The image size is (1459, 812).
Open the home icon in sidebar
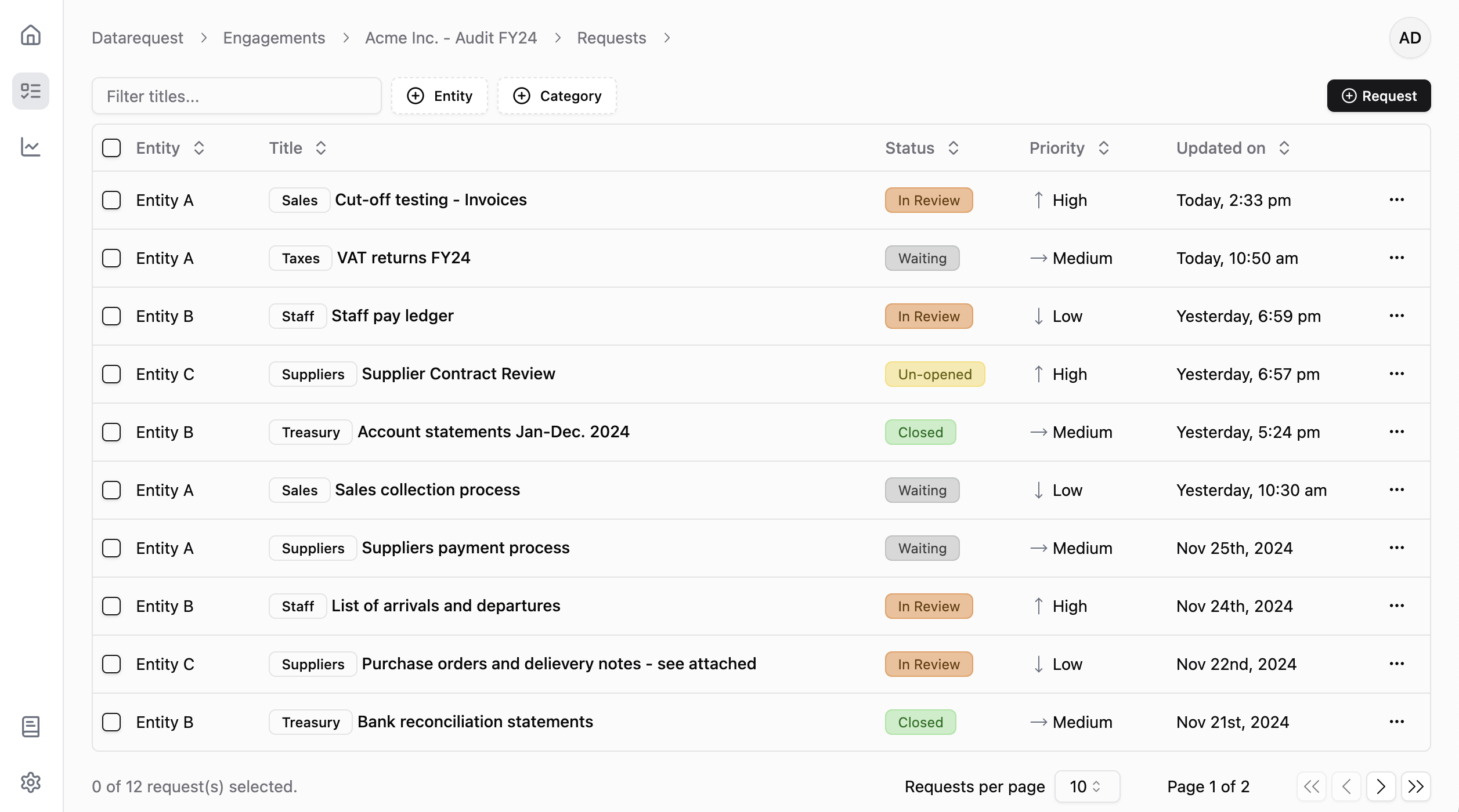31,35
